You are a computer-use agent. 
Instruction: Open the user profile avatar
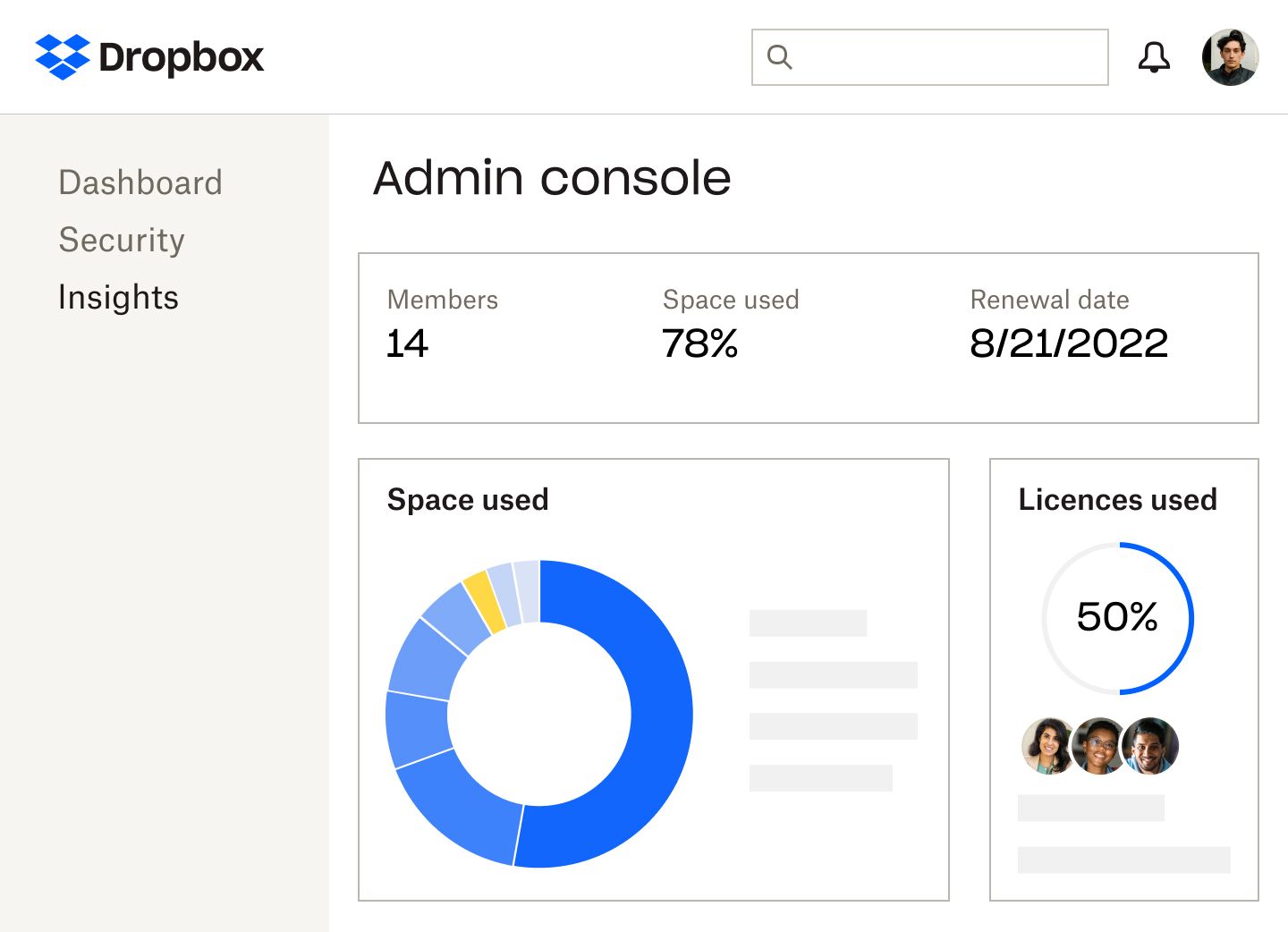(x=1230, y=57)
